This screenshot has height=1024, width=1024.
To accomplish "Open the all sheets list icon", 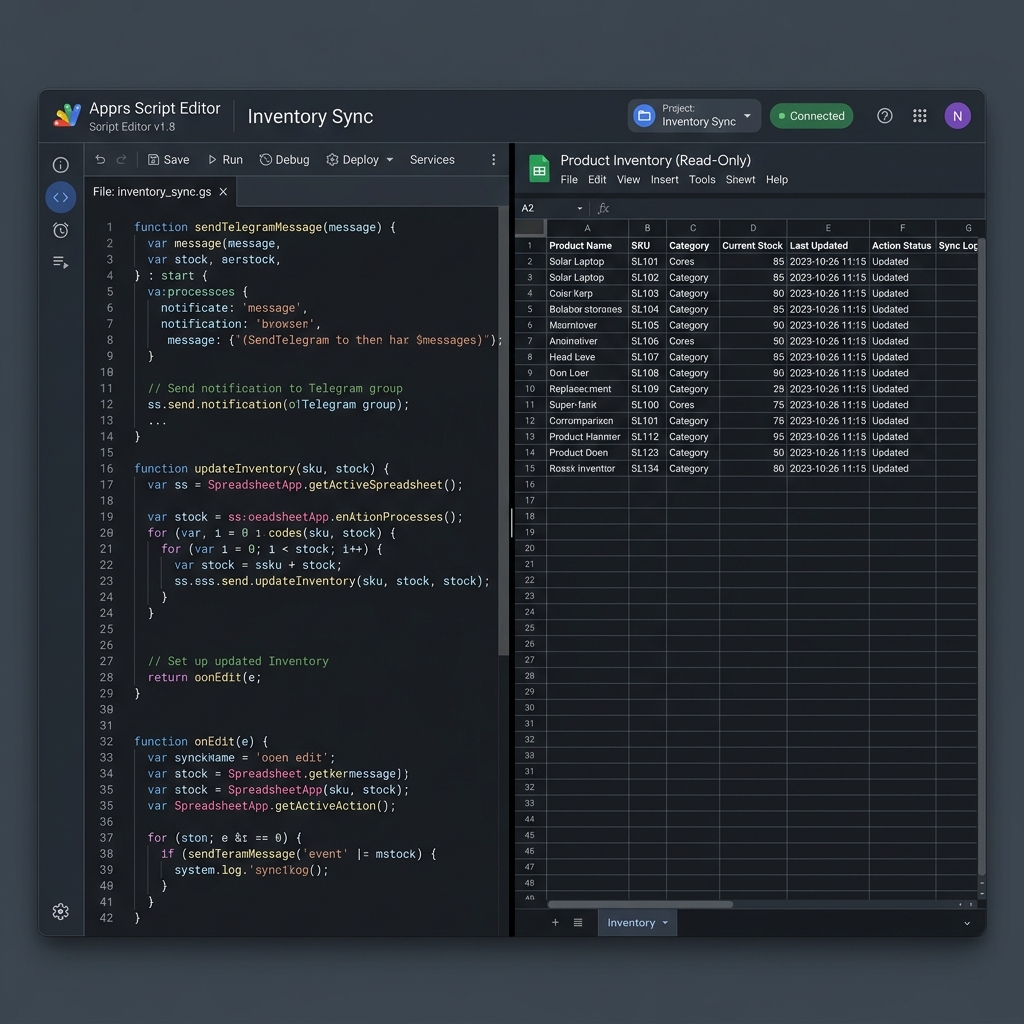I will [578, 922].
